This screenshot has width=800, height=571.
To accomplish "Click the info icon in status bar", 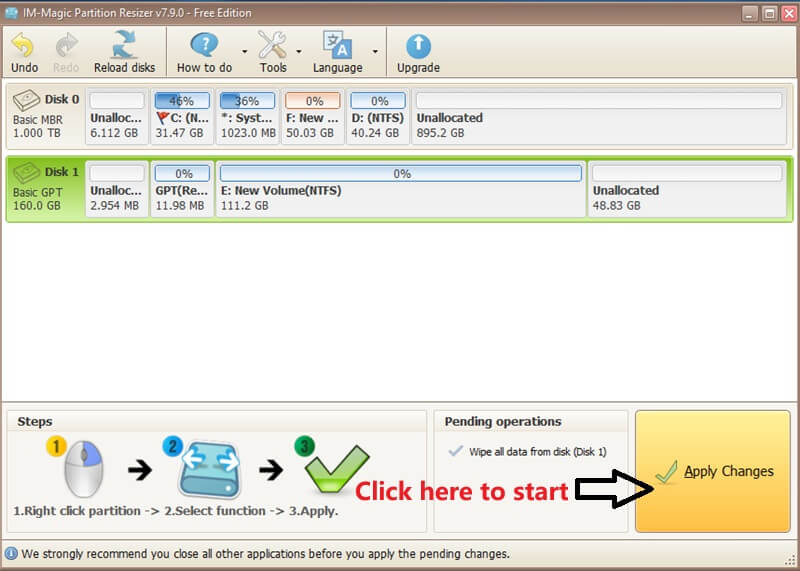I will (11, 554).
